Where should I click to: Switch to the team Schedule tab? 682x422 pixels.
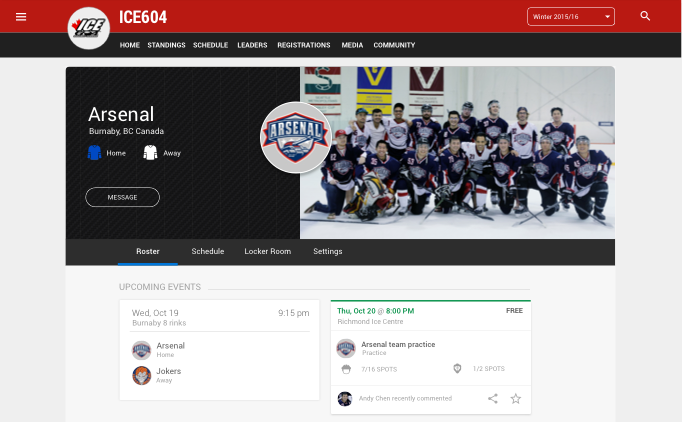pos(208,251)
